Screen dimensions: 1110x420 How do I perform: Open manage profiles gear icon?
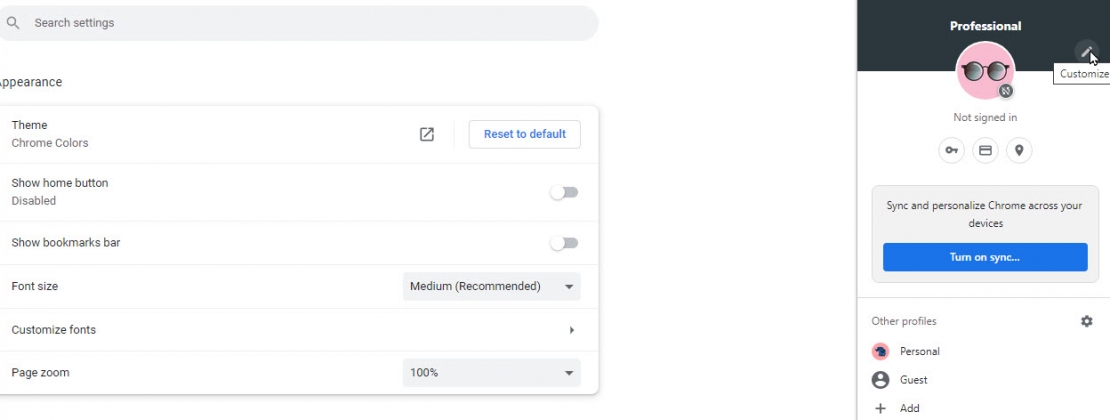1087,321
